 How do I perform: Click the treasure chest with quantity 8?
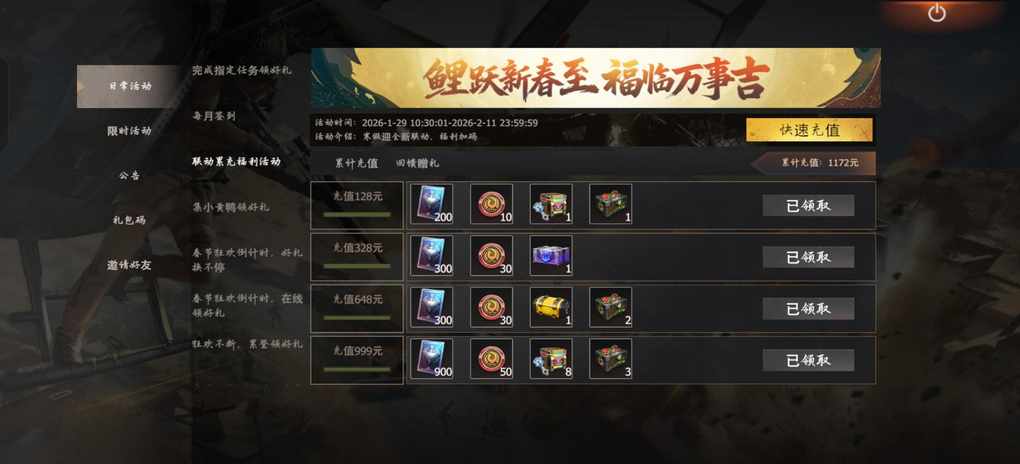click(551, 359)
